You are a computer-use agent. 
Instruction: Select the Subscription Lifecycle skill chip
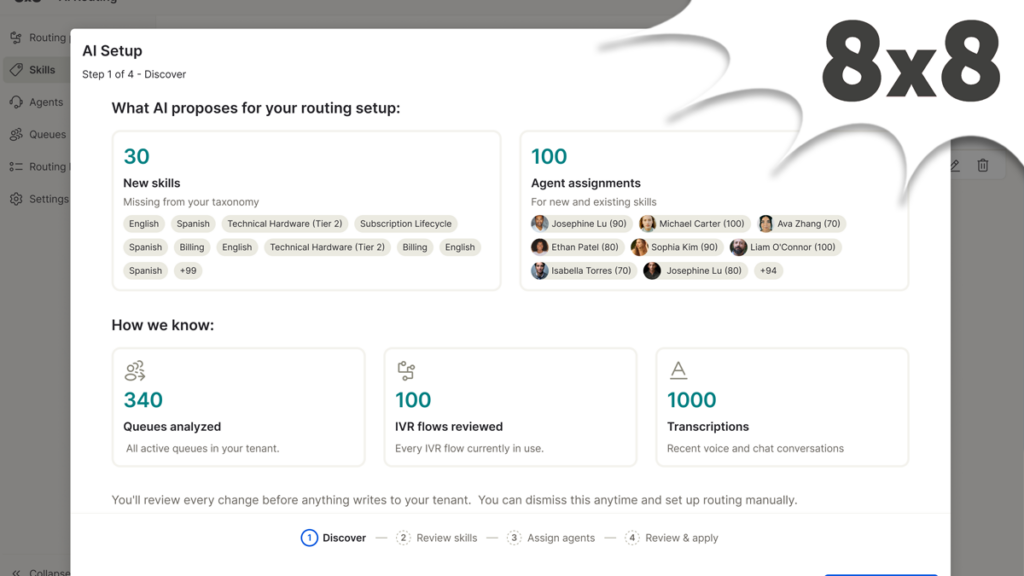pos(406,223)
